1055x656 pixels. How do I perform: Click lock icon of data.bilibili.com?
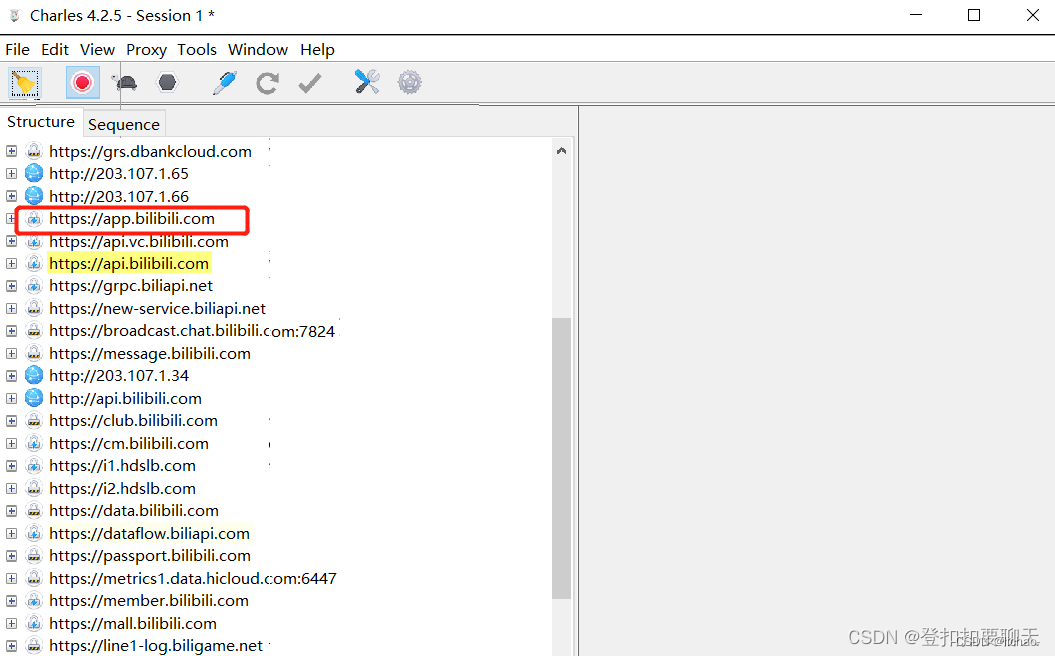point(34,511)
